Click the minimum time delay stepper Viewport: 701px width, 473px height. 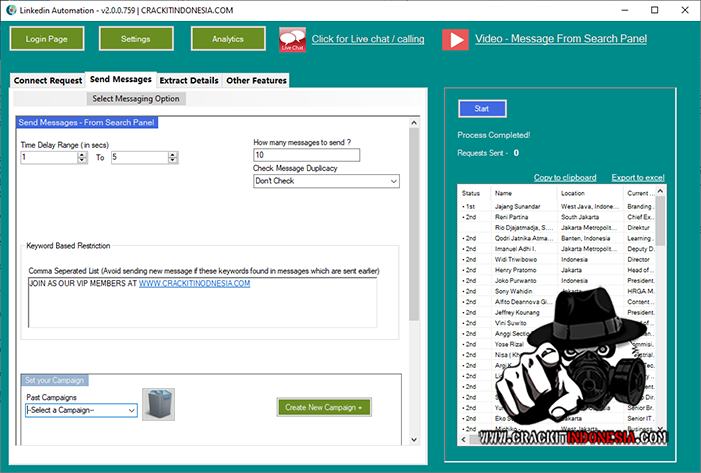tap(84, 157)
